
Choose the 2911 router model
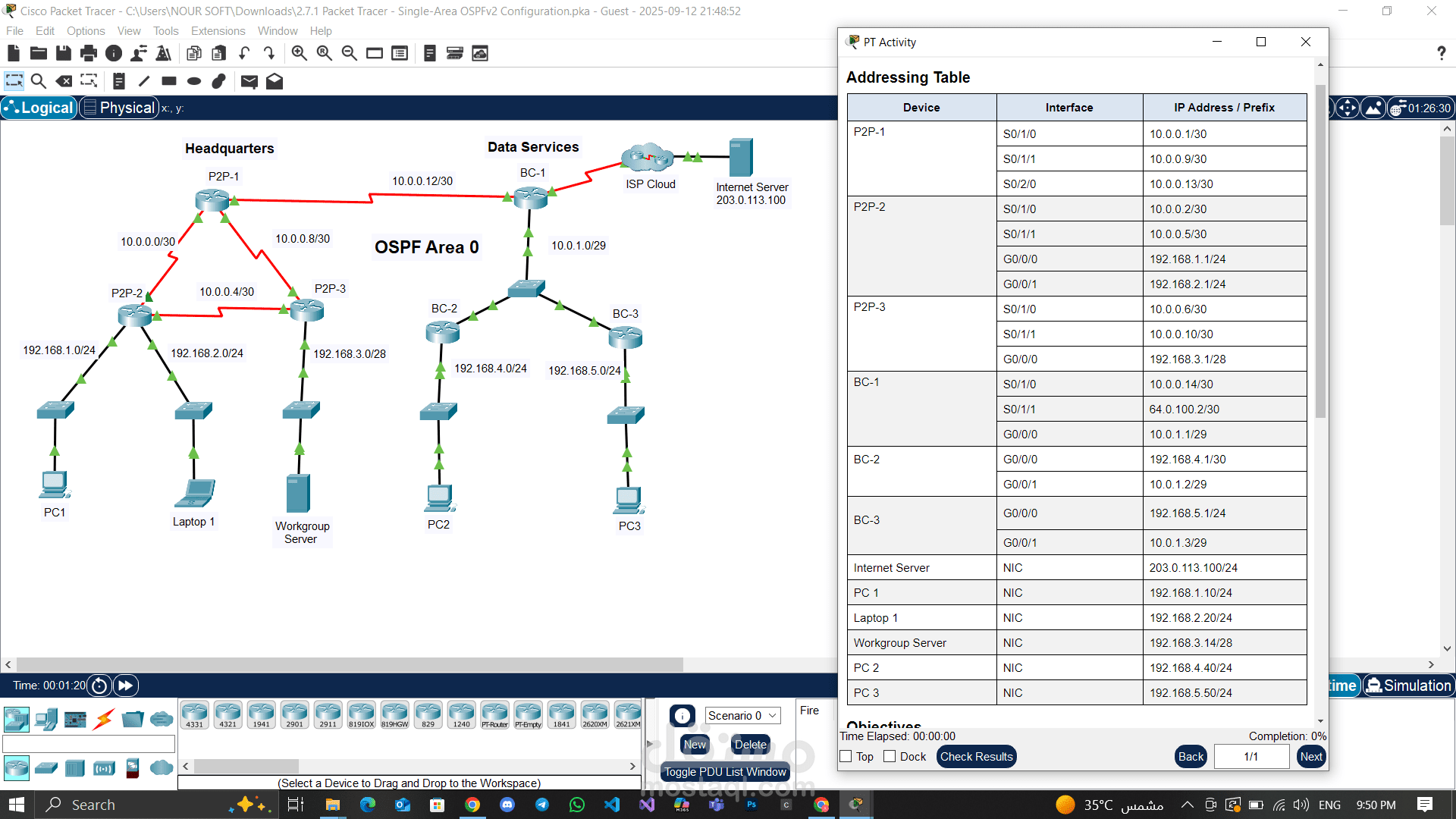click(x=328, y=714)
